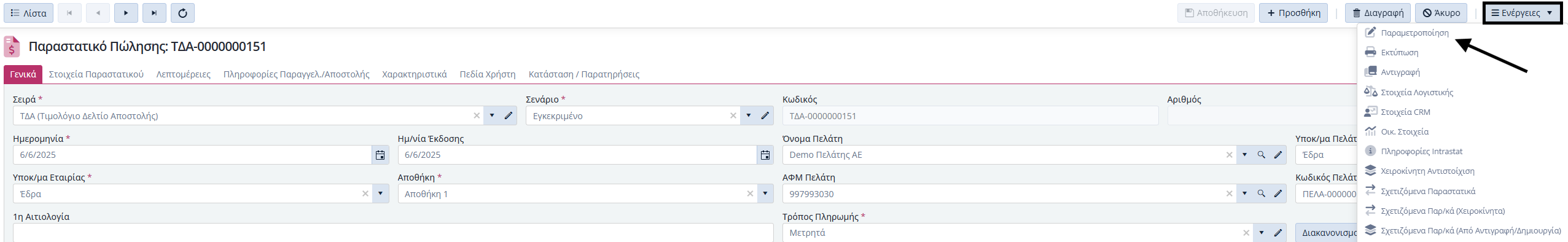The width and height of the screenshot is (1568, 242).
Task: Clear the Σενάριο field value
Action: 733,115
